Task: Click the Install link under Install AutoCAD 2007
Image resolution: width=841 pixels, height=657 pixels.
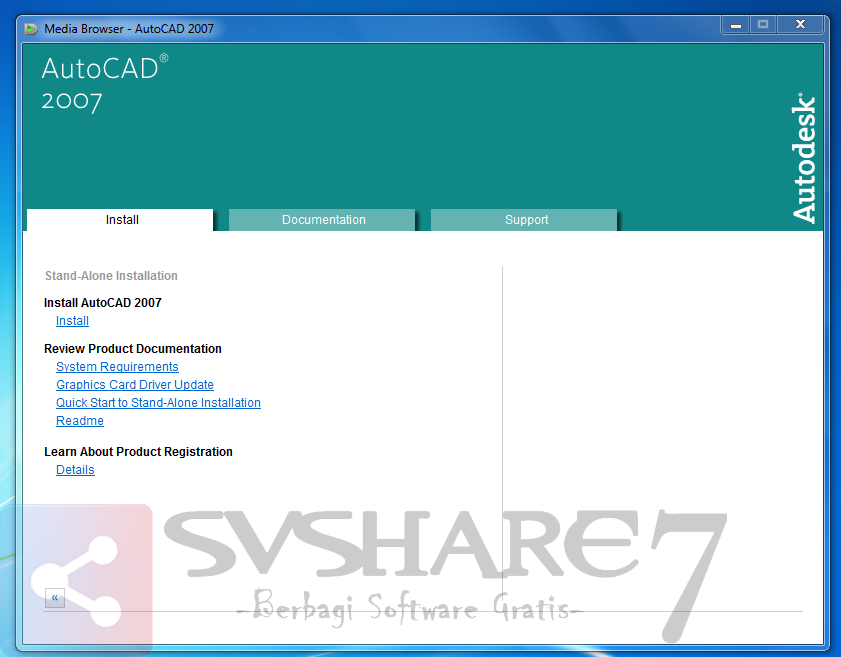Action: pos(72,321)
